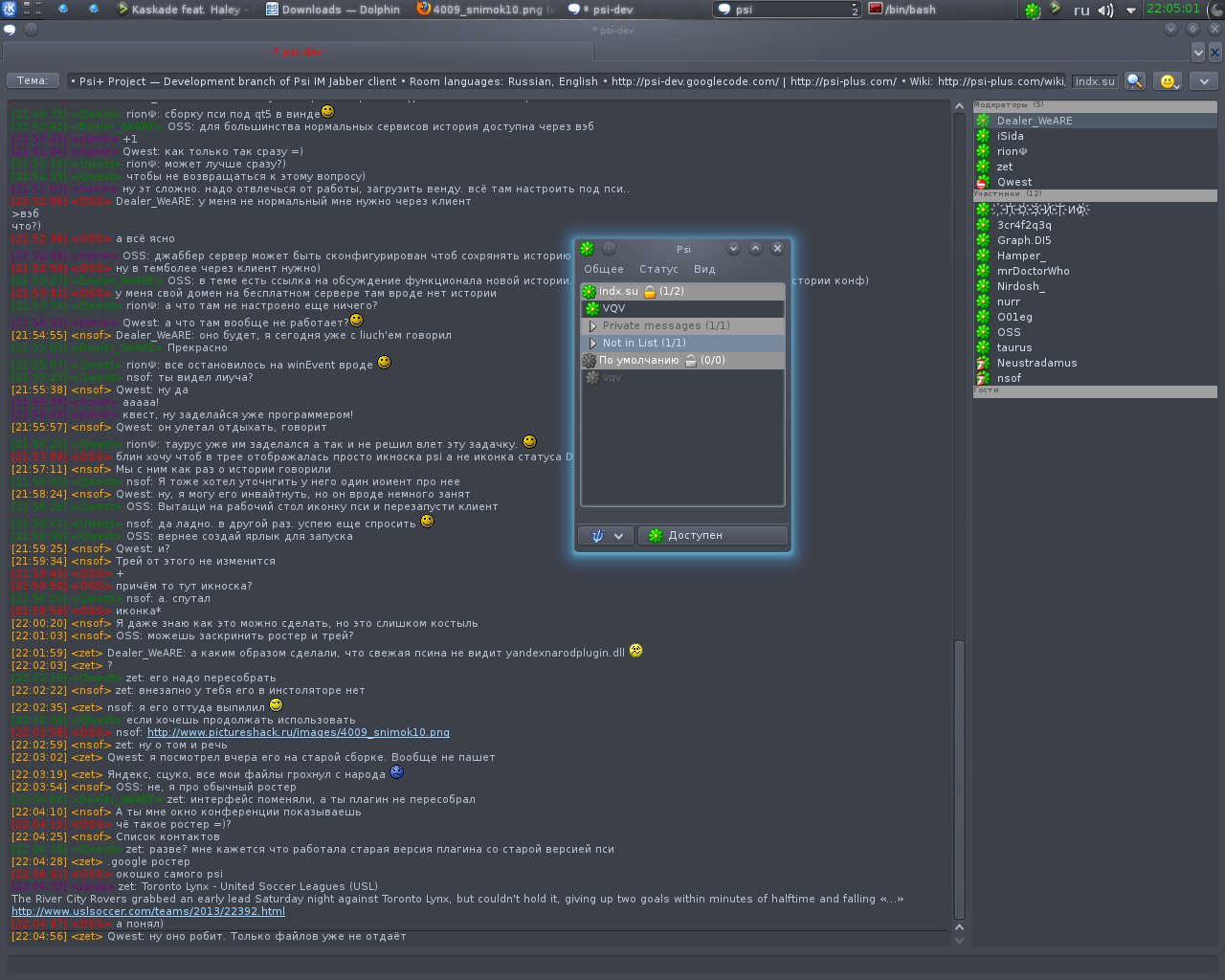Select participant Neustradamus in the room list
Viewport: 1225px width, 980px height.
pos(1036,363)
